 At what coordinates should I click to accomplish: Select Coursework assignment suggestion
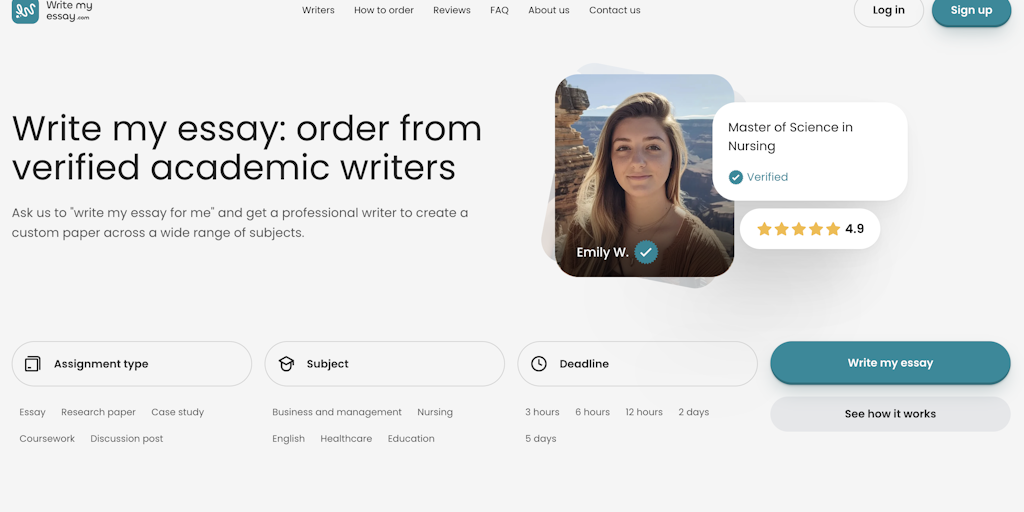tap(47, 439)
